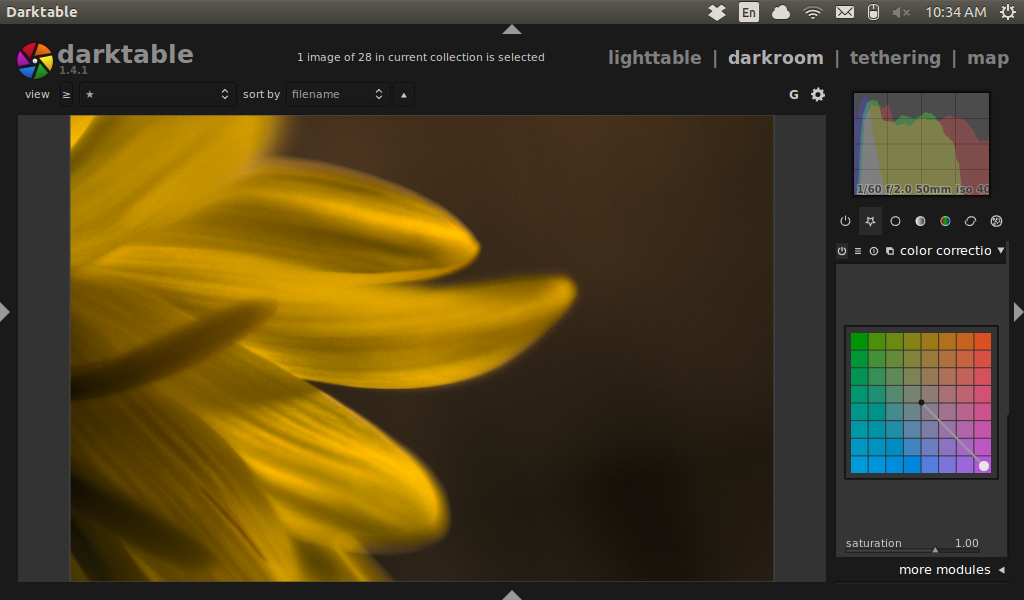Viewport: 1024px width, 600px height.
Task: Open the star rating filter dropdown
Action: coord(158,95)
